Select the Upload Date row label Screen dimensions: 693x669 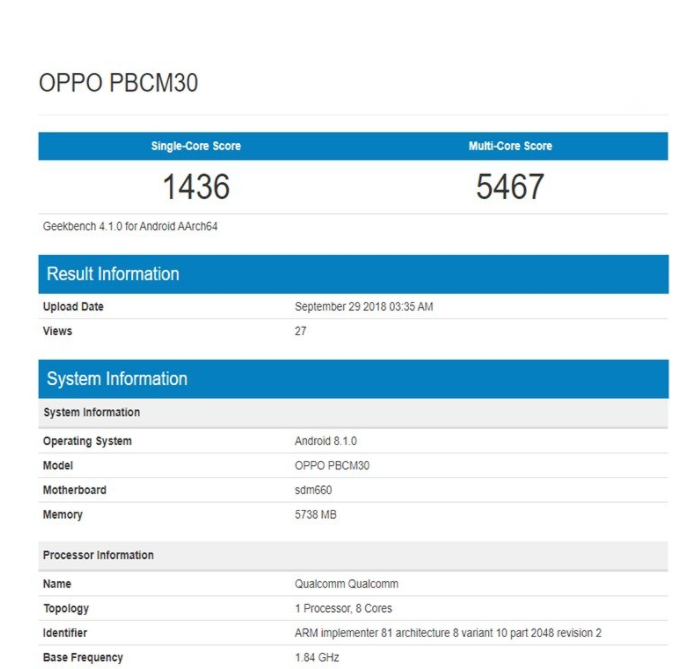73,307
